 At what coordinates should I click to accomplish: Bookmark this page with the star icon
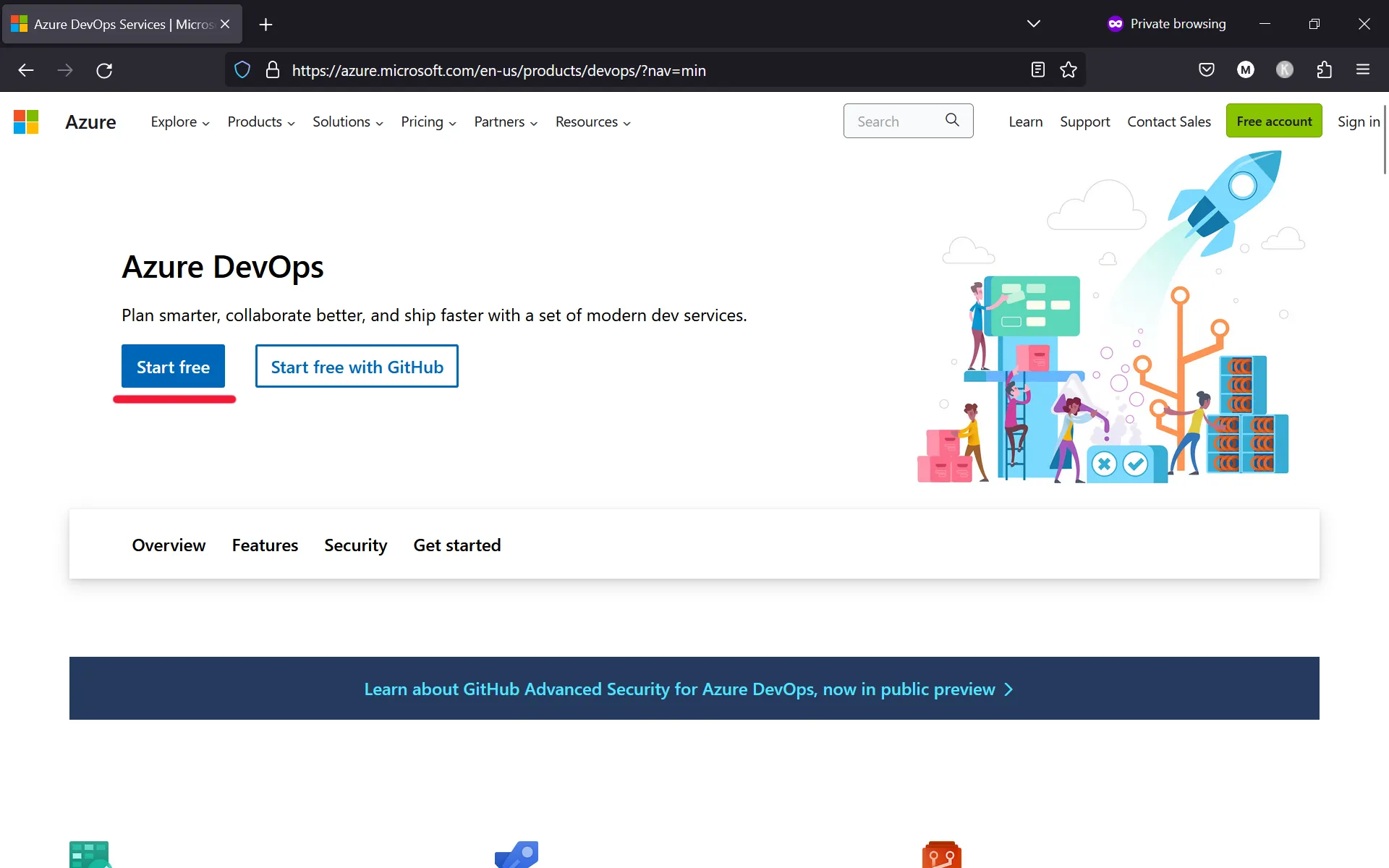click(1069, 69)
